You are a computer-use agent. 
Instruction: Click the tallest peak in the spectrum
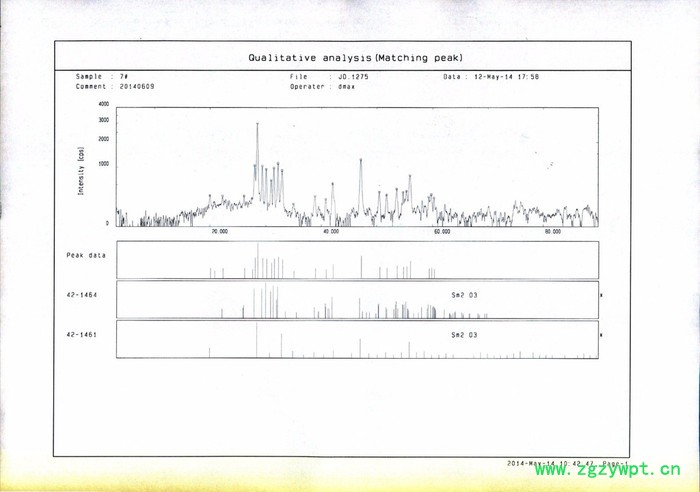tap(257, 125)
